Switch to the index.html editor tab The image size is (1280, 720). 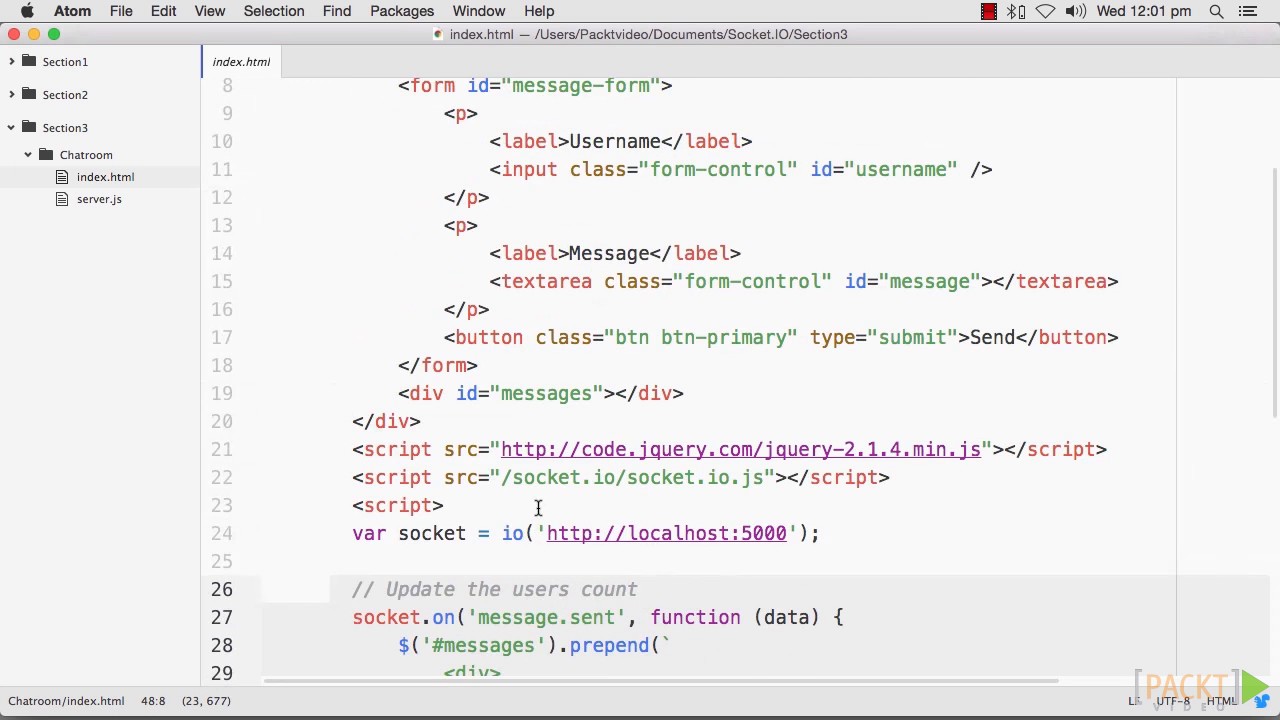click(241, 62)
